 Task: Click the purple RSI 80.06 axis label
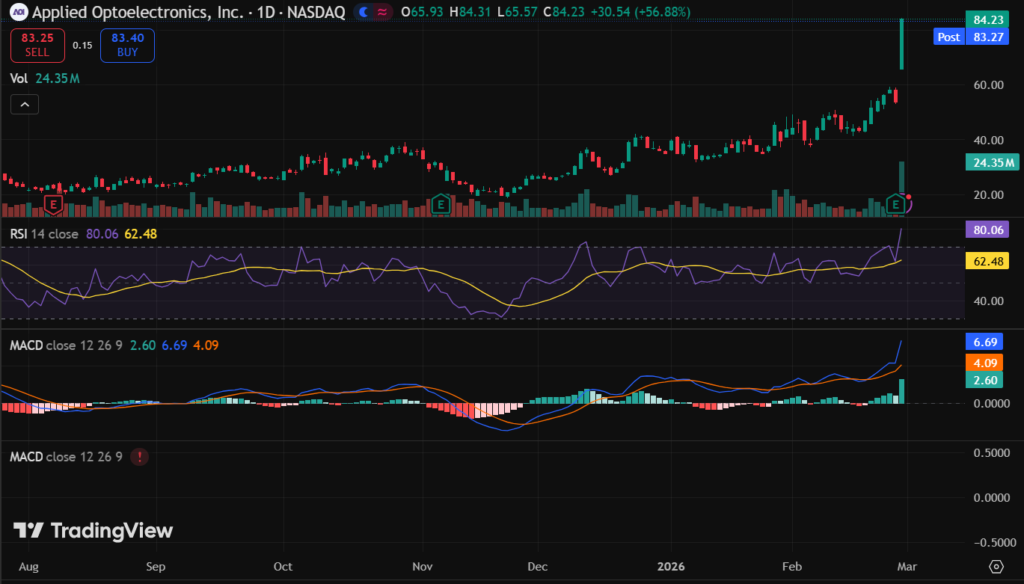tap(993, 230)
